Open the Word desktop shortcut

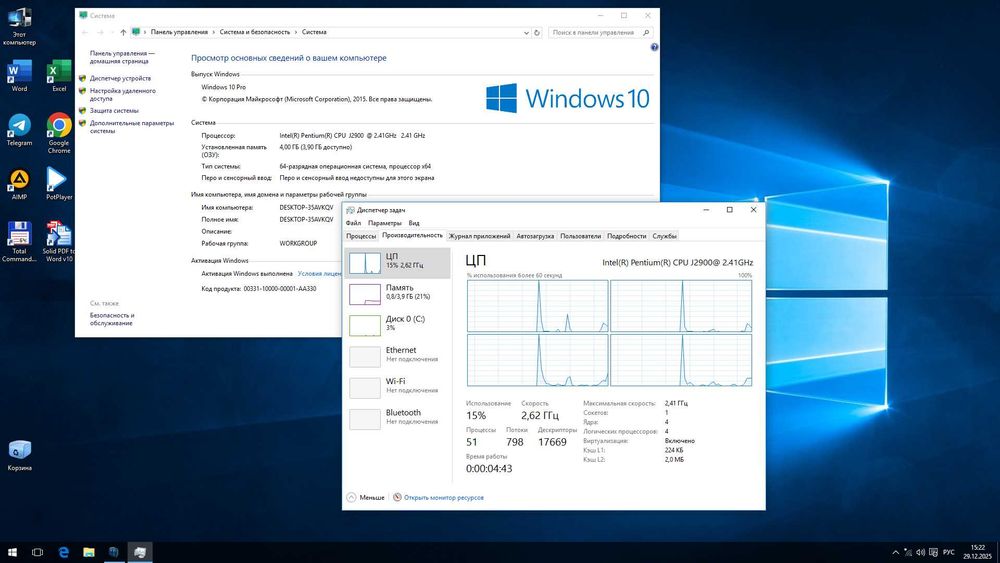19,76
